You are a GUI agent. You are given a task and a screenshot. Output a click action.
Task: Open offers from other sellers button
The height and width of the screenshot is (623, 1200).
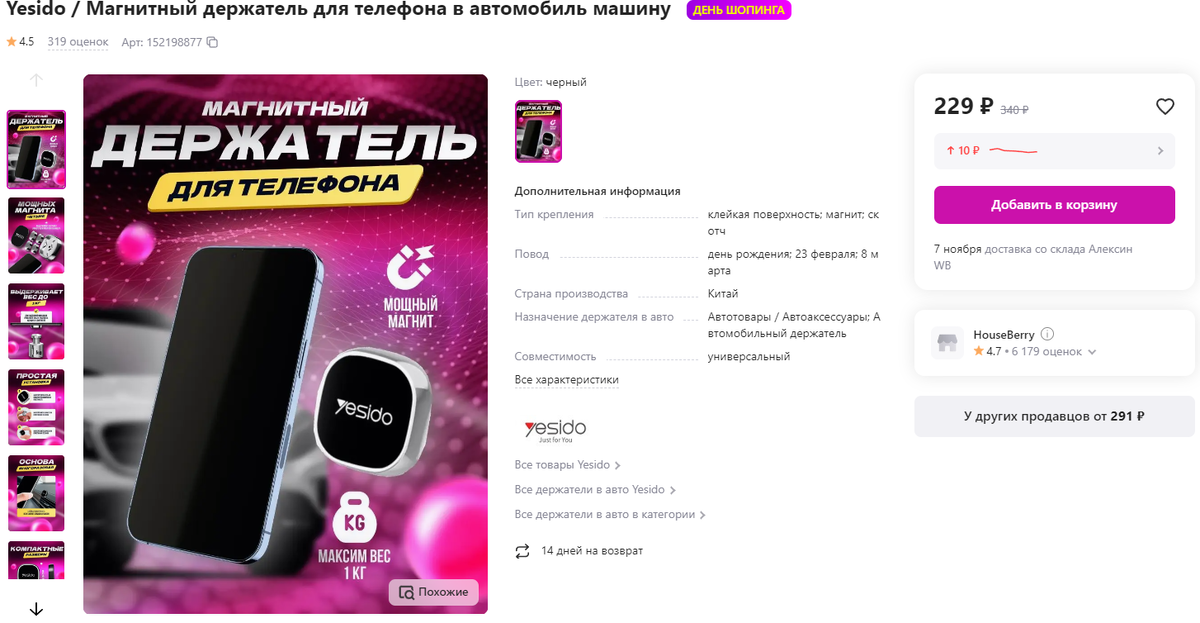(x=1054, y=417)
